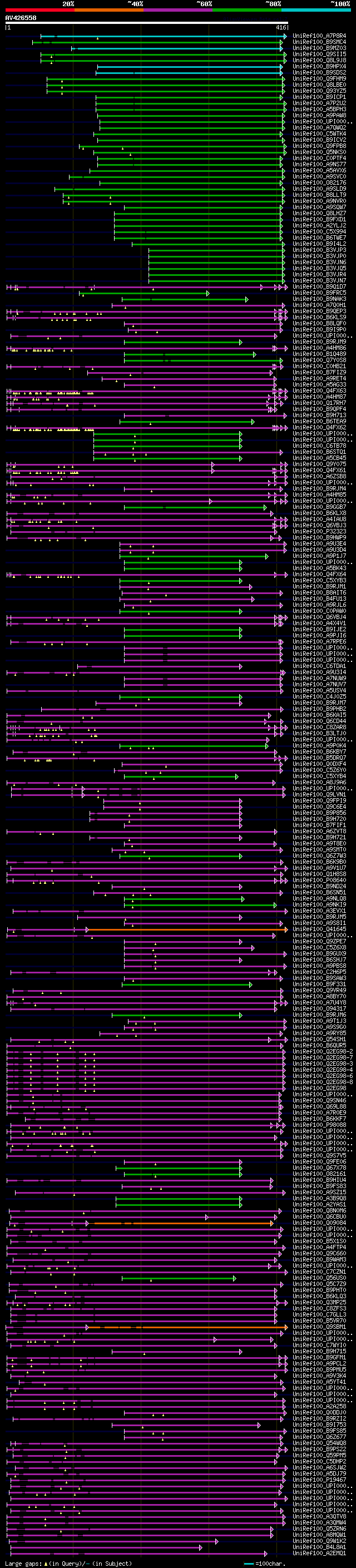Open hit UniRef100_A7RPE6

coord(319,641)
